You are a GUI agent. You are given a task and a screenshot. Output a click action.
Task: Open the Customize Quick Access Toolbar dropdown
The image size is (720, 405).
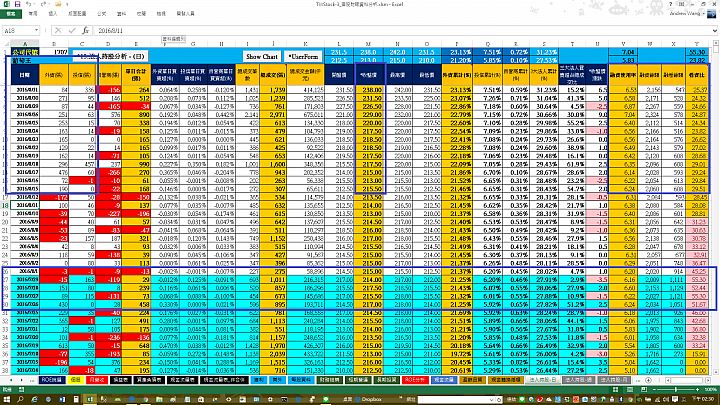[69, 4]
